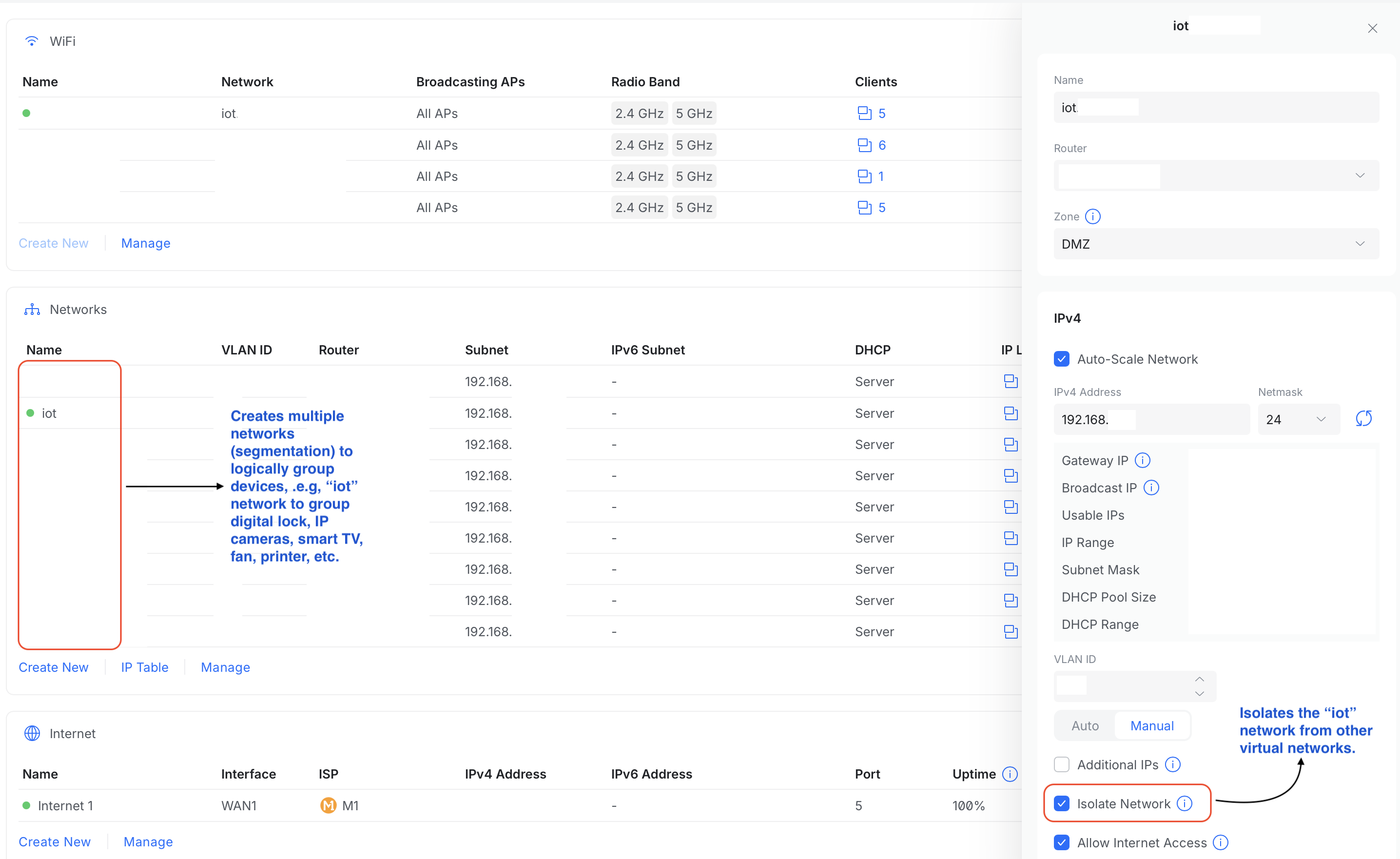Click the Zone info icon
The width and height of the screenshot is (1400, 859).
1092,216
